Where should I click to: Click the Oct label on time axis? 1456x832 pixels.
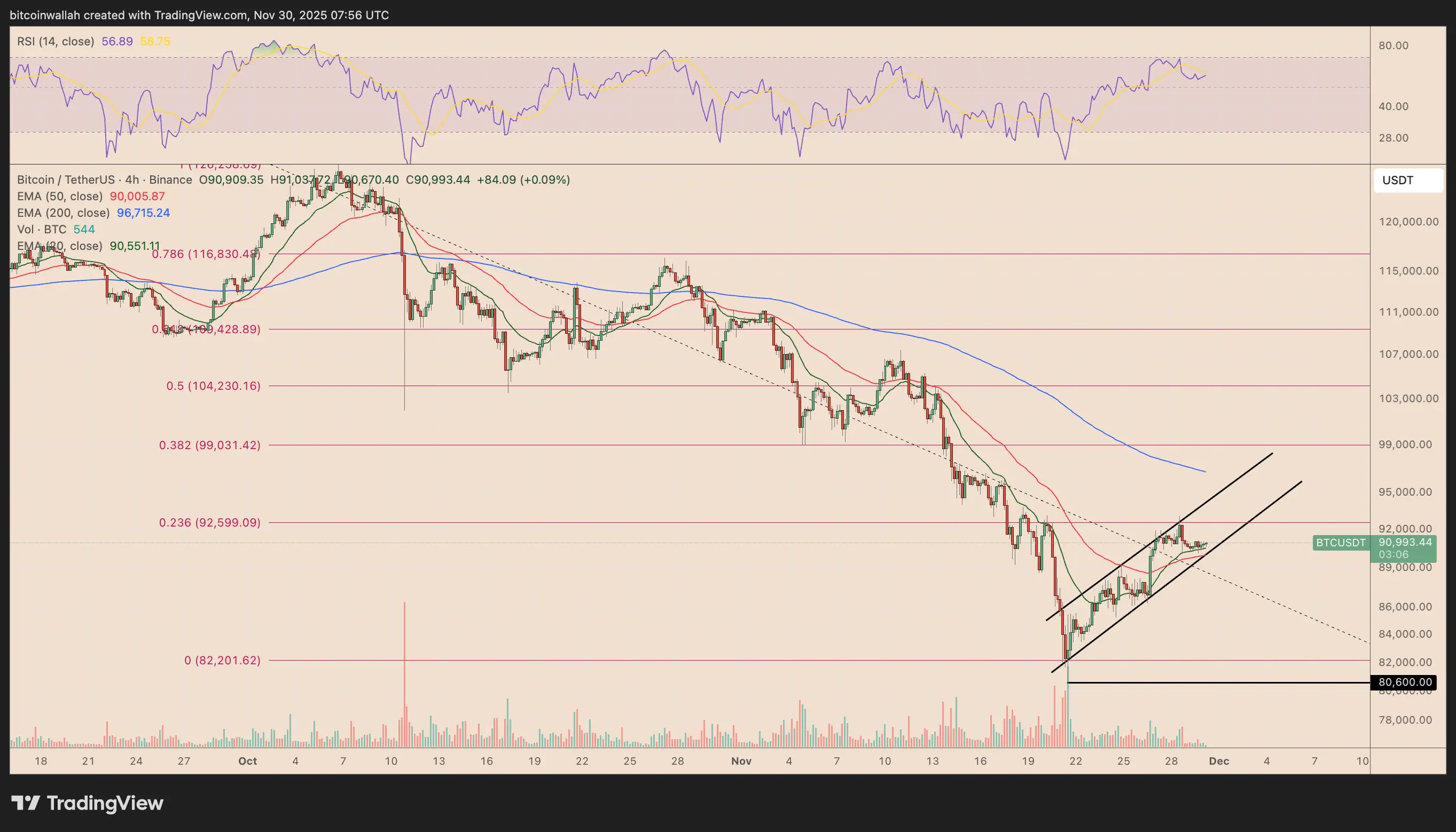click(x=247, y=761)
